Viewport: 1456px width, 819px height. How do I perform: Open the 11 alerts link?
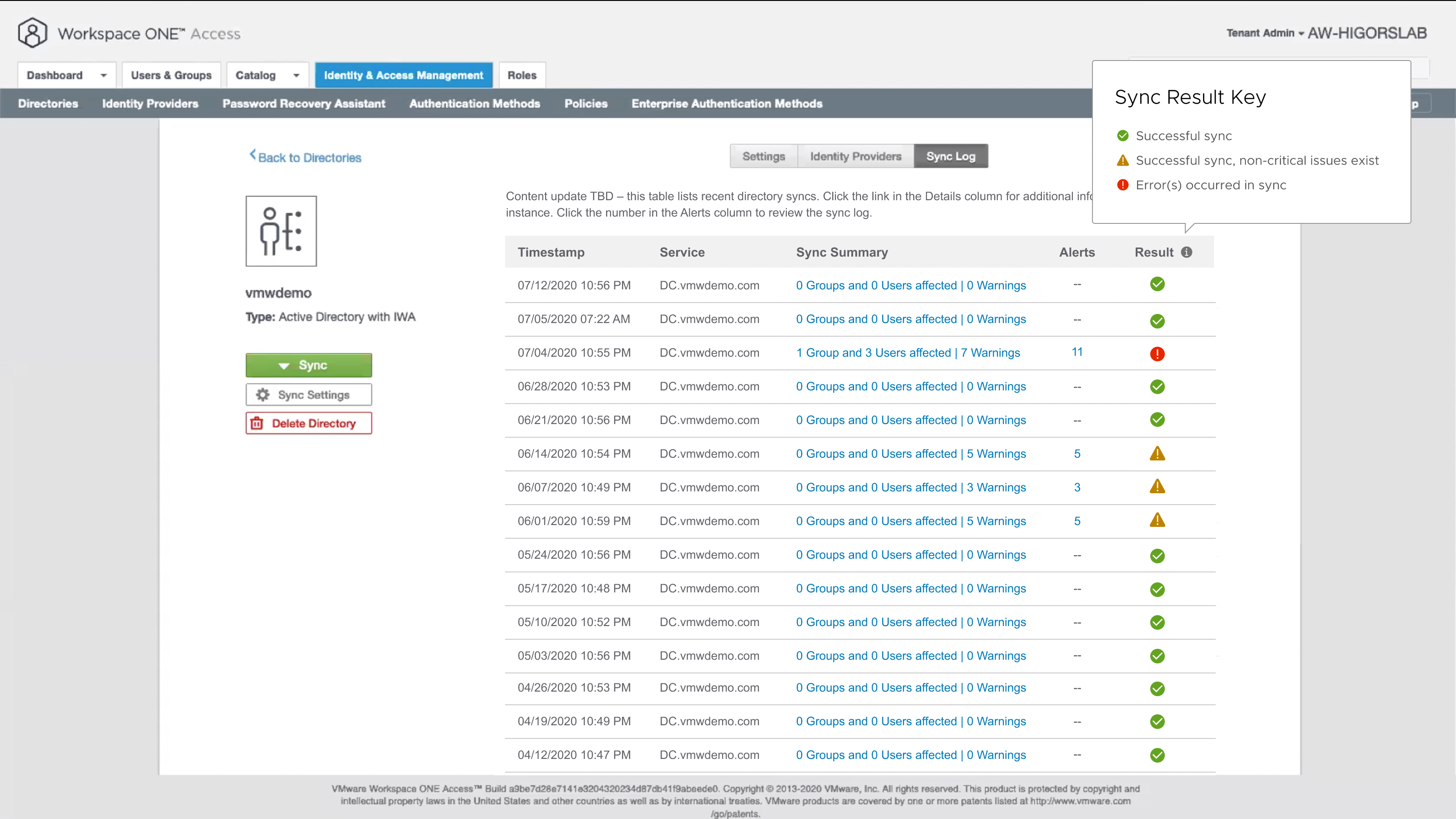[x=1077, y=352]
